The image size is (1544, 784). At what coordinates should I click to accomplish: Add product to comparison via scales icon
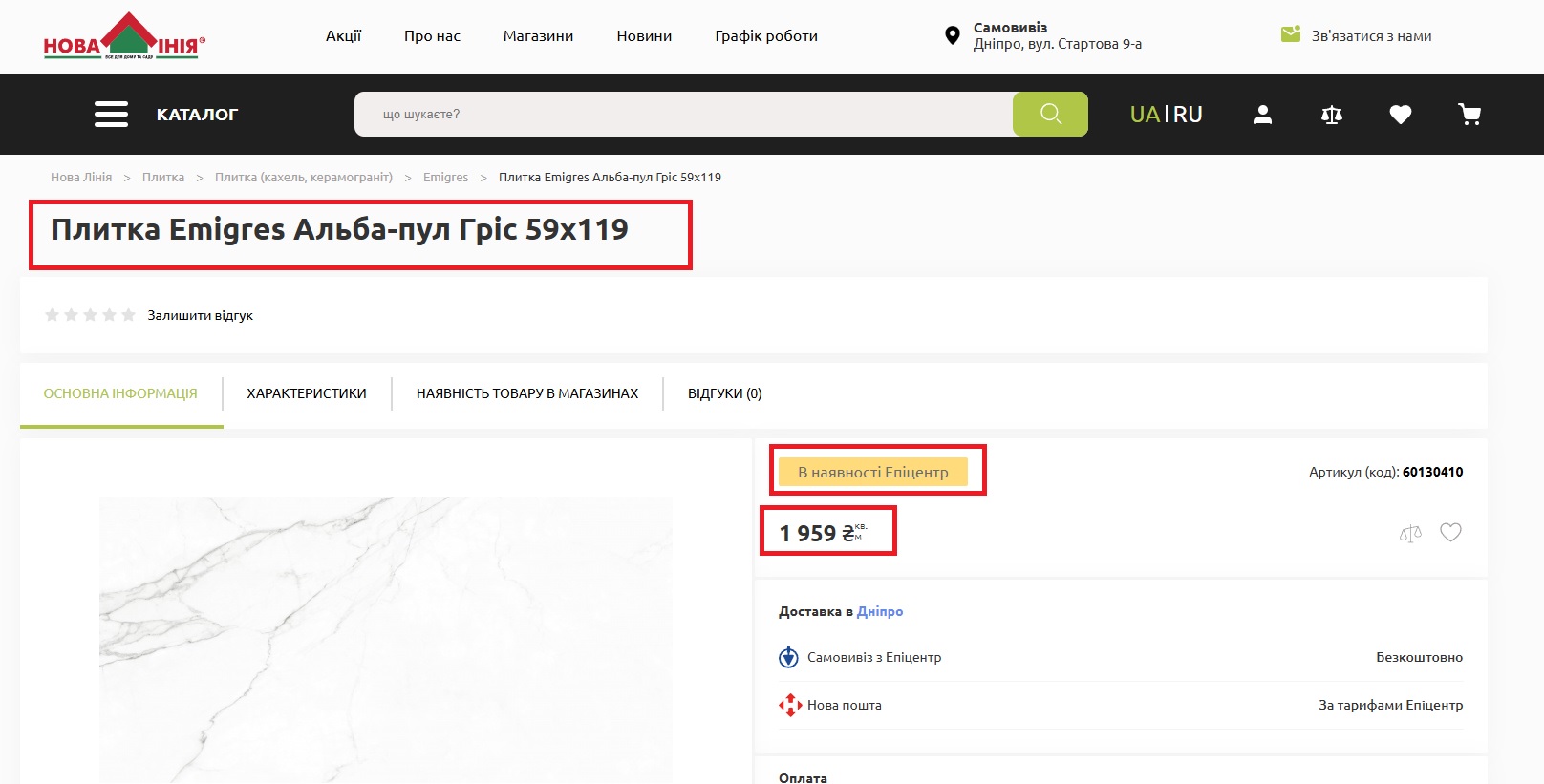[1410, 534]
